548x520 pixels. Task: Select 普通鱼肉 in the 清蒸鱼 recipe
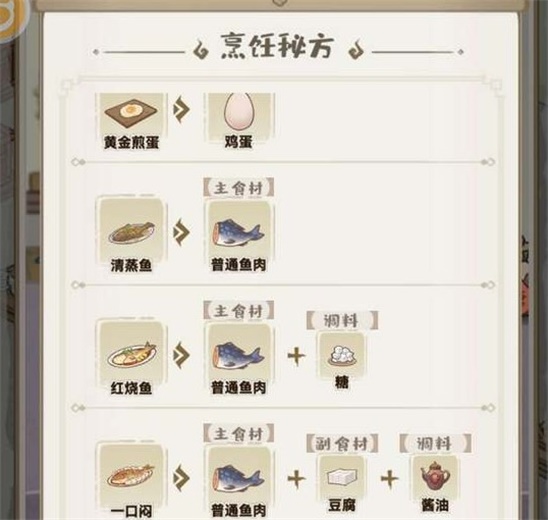(x=238, y=232)
